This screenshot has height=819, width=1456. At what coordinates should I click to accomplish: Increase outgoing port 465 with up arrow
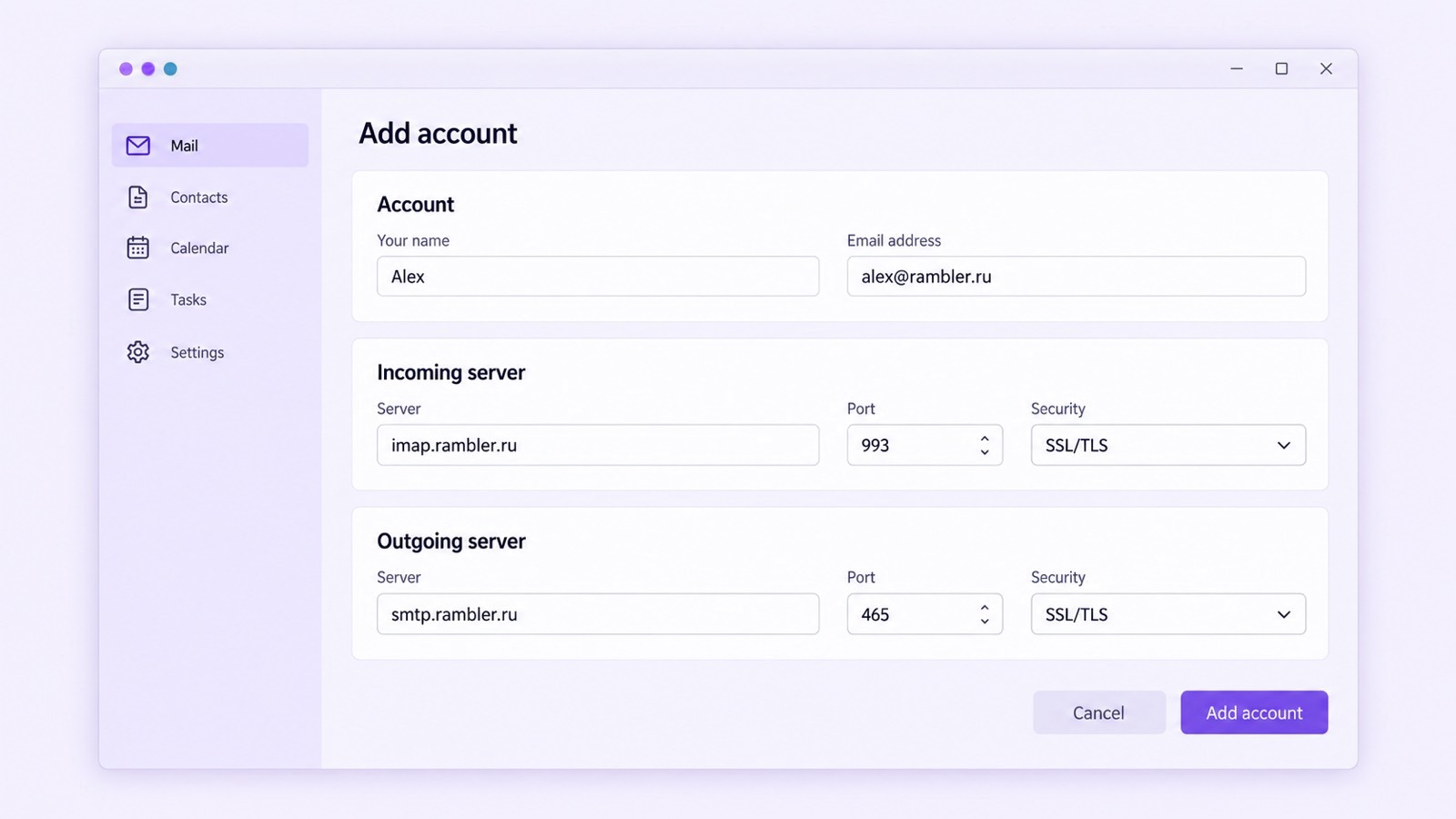(x=985, y=607)
